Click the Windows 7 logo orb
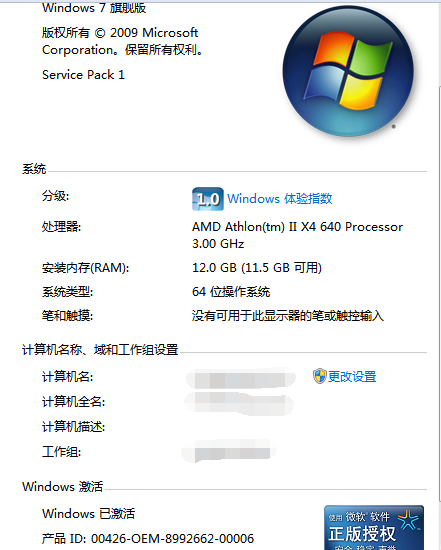 click(348, 71)
